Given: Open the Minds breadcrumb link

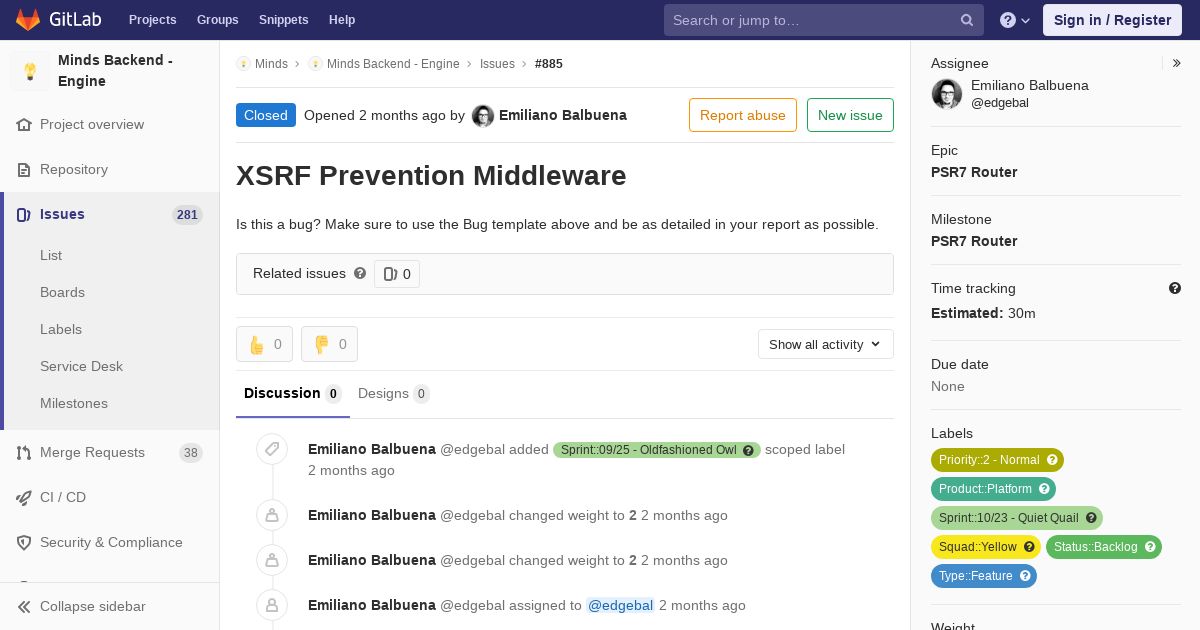Looking at the screenshot, I should [x=271, y=64].
